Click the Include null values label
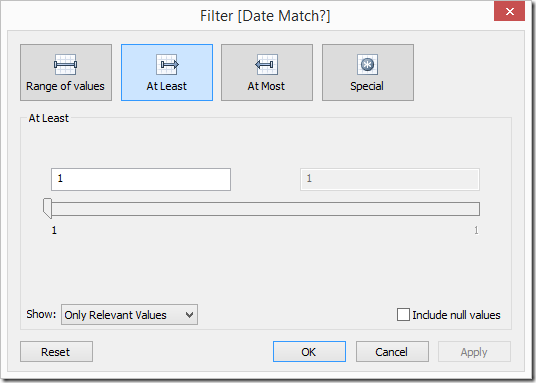The height and width of the screenshot is (383, 536). (456, 315)
